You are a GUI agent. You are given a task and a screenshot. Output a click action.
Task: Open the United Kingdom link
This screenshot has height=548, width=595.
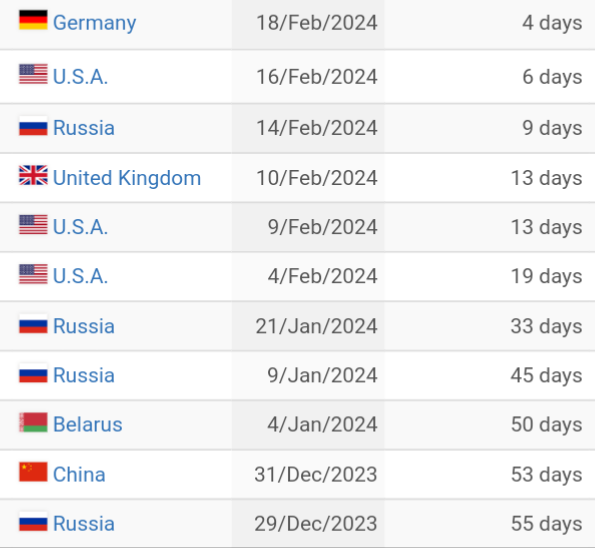(127, 178)
